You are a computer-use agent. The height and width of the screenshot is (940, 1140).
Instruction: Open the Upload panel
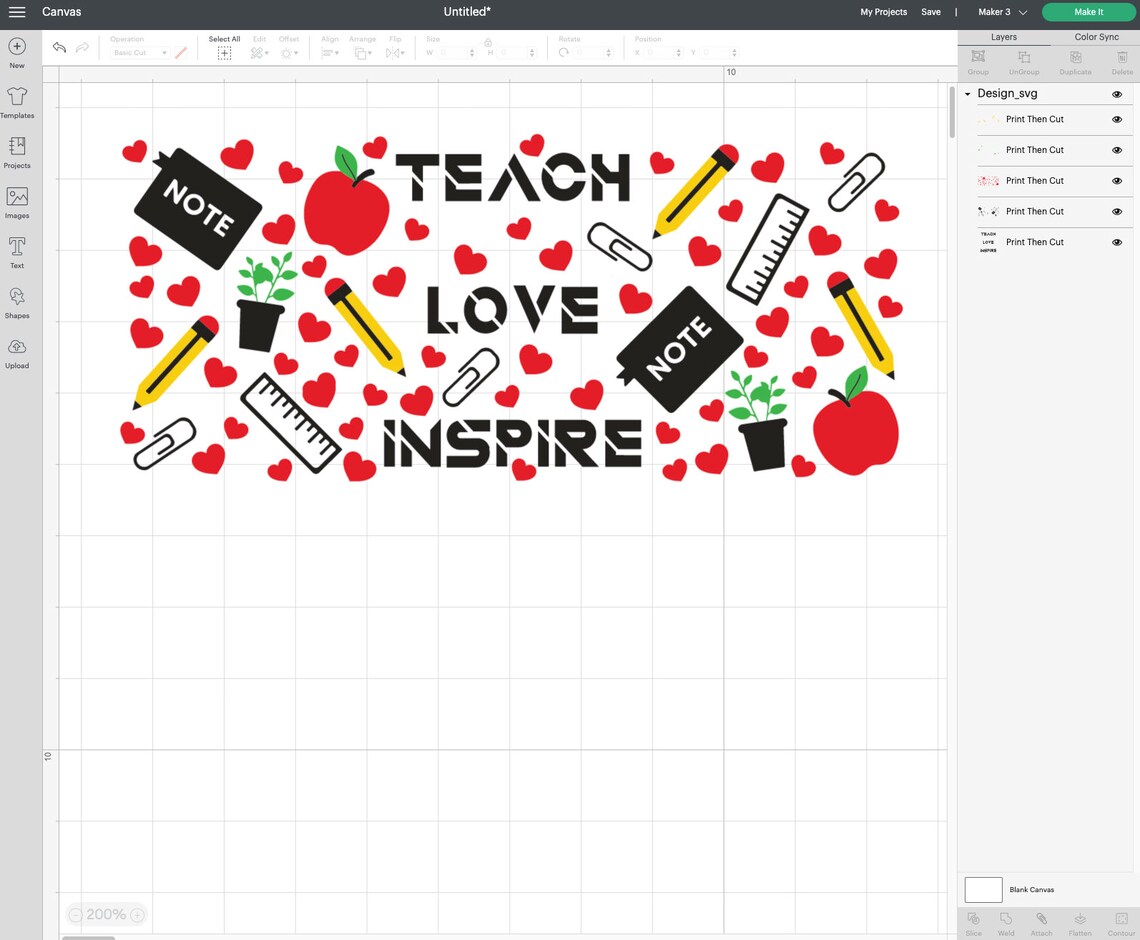[x=17, y=353]
